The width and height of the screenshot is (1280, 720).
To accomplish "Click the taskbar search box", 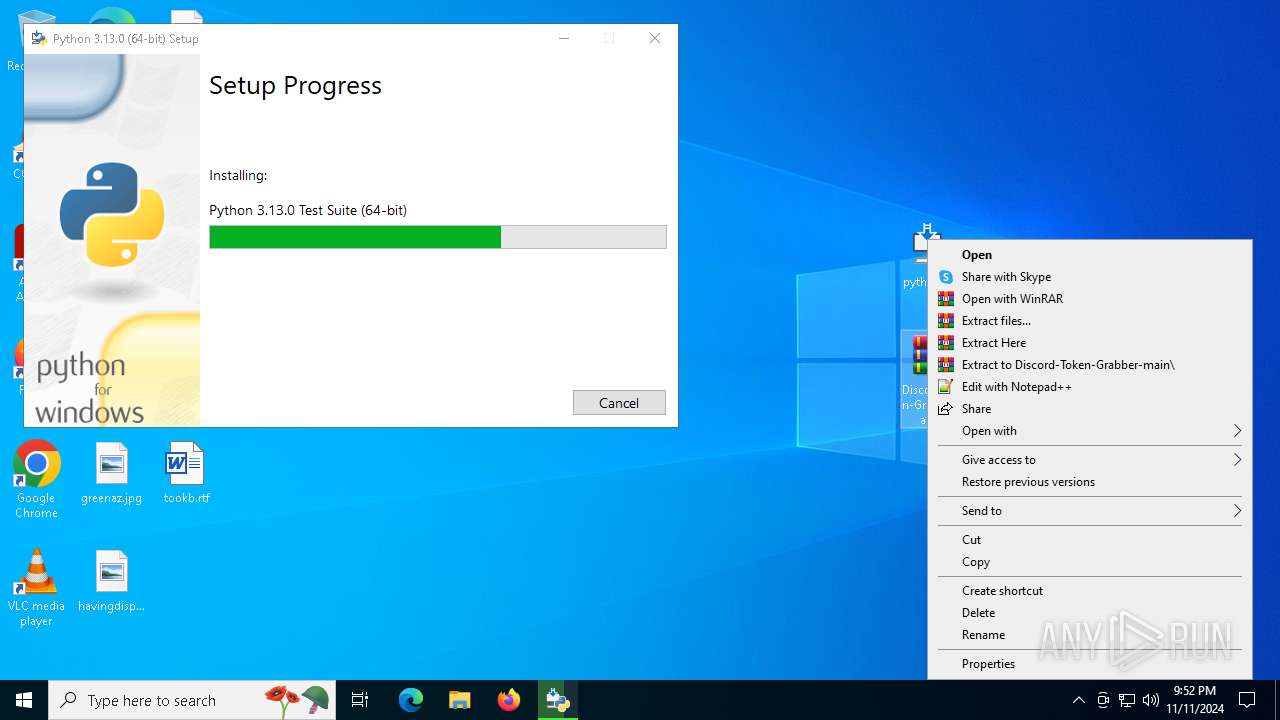I will pyautogui.click(x=194, y=700).
